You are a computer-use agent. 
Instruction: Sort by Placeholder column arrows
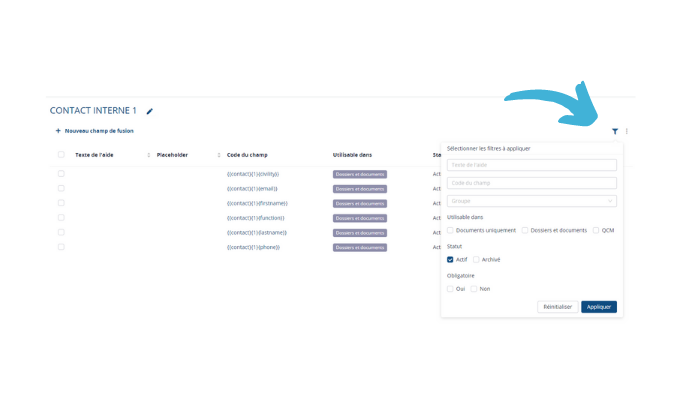219,155
